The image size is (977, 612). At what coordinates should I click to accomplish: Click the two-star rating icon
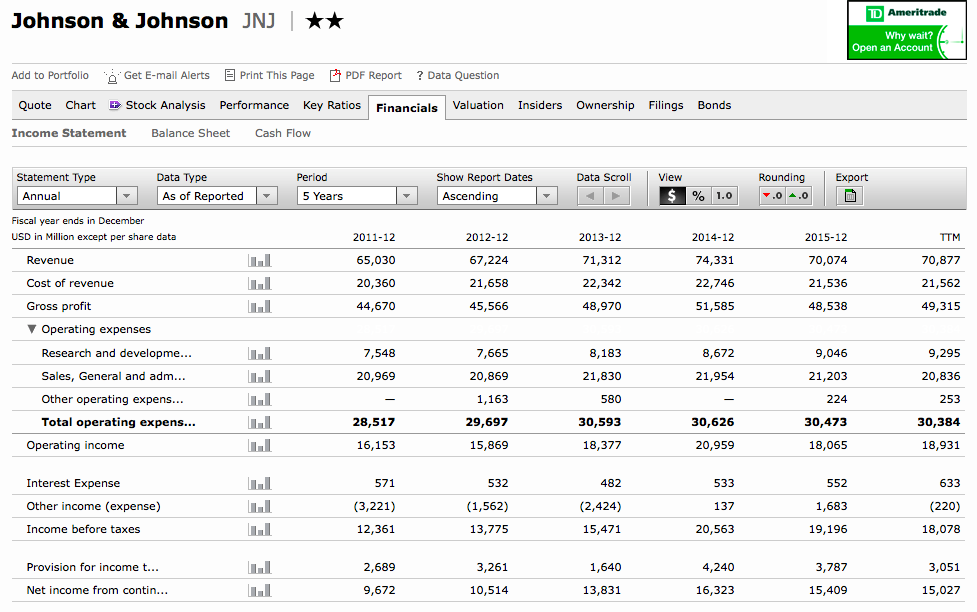pos(325,21)
